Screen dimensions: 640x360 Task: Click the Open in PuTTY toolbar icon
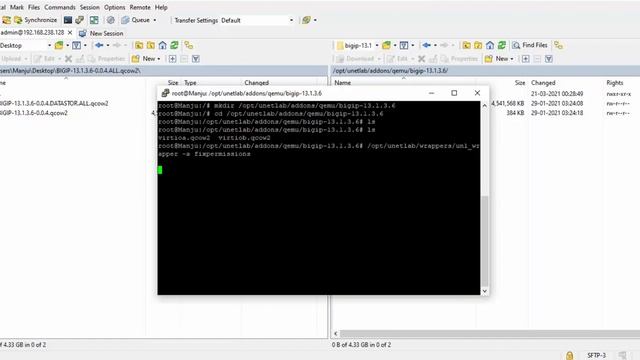80,20
